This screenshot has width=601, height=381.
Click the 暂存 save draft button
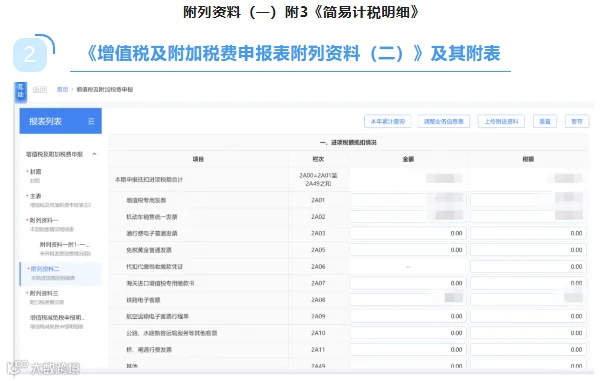point(577,122)
